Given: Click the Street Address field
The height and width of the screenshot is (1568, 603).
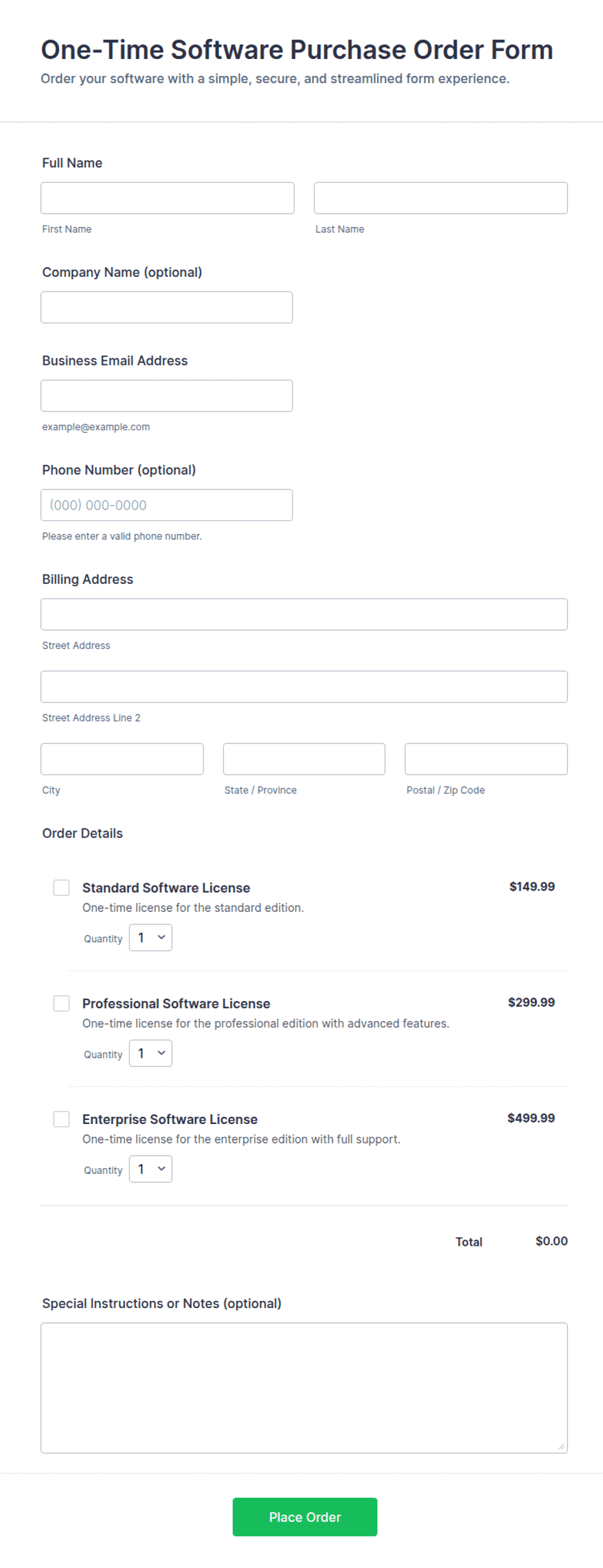Looking at the screenshot, I should click(304, 614).
